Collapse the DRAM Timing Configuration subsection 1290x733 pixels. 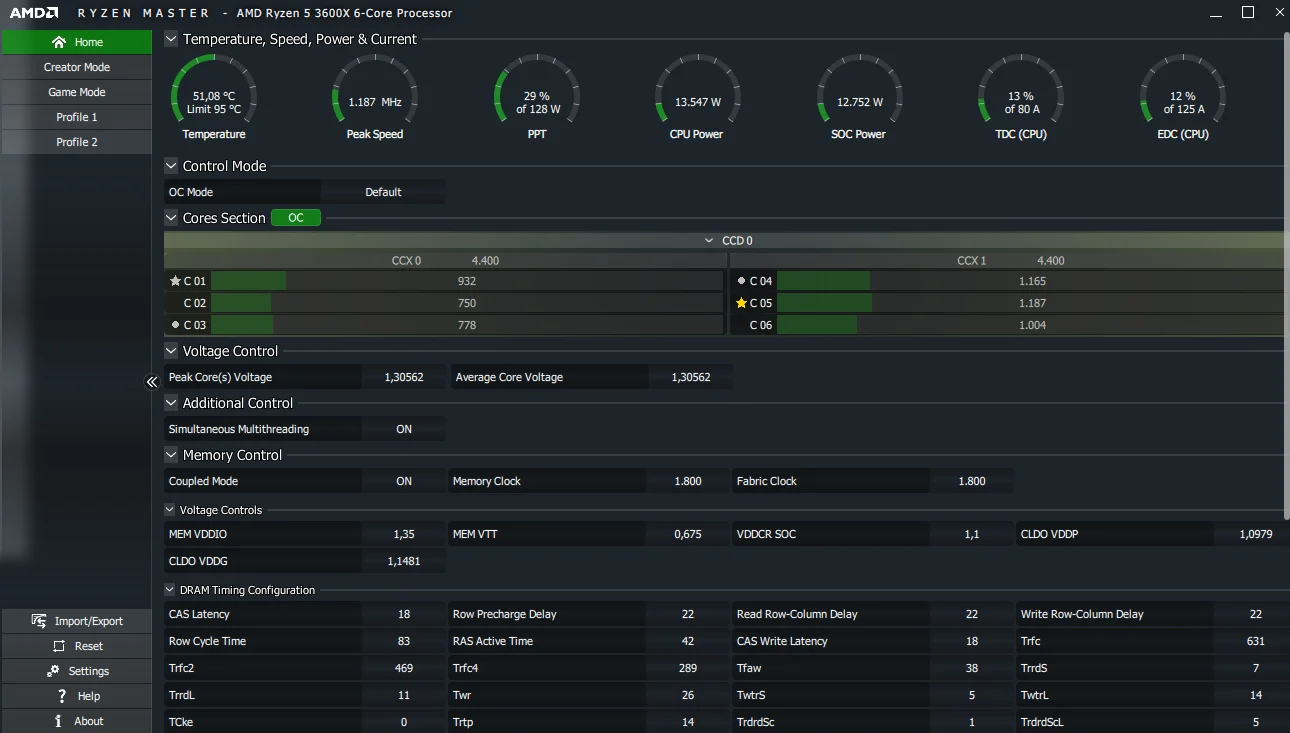click(170, 590)
